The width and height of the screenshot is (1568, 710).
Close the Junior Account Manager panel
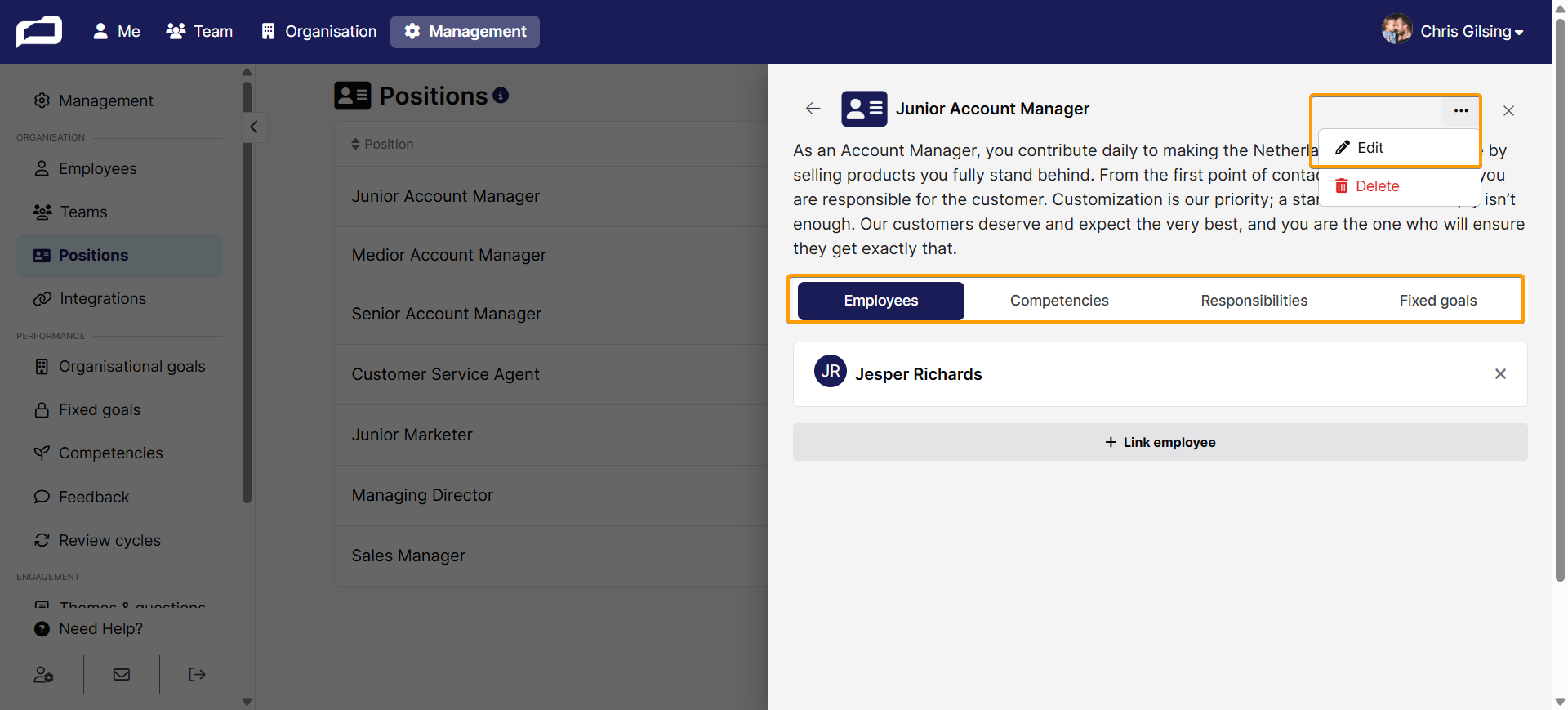click(x=1508, y=110)
